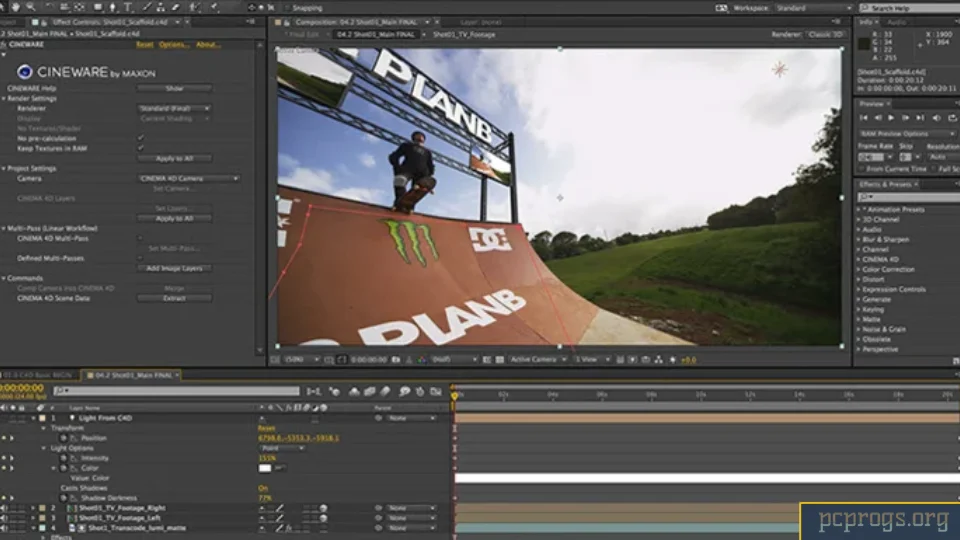Open the Active Camera view dropdown
Screen dimensions: 960x540
coord(538,360)
